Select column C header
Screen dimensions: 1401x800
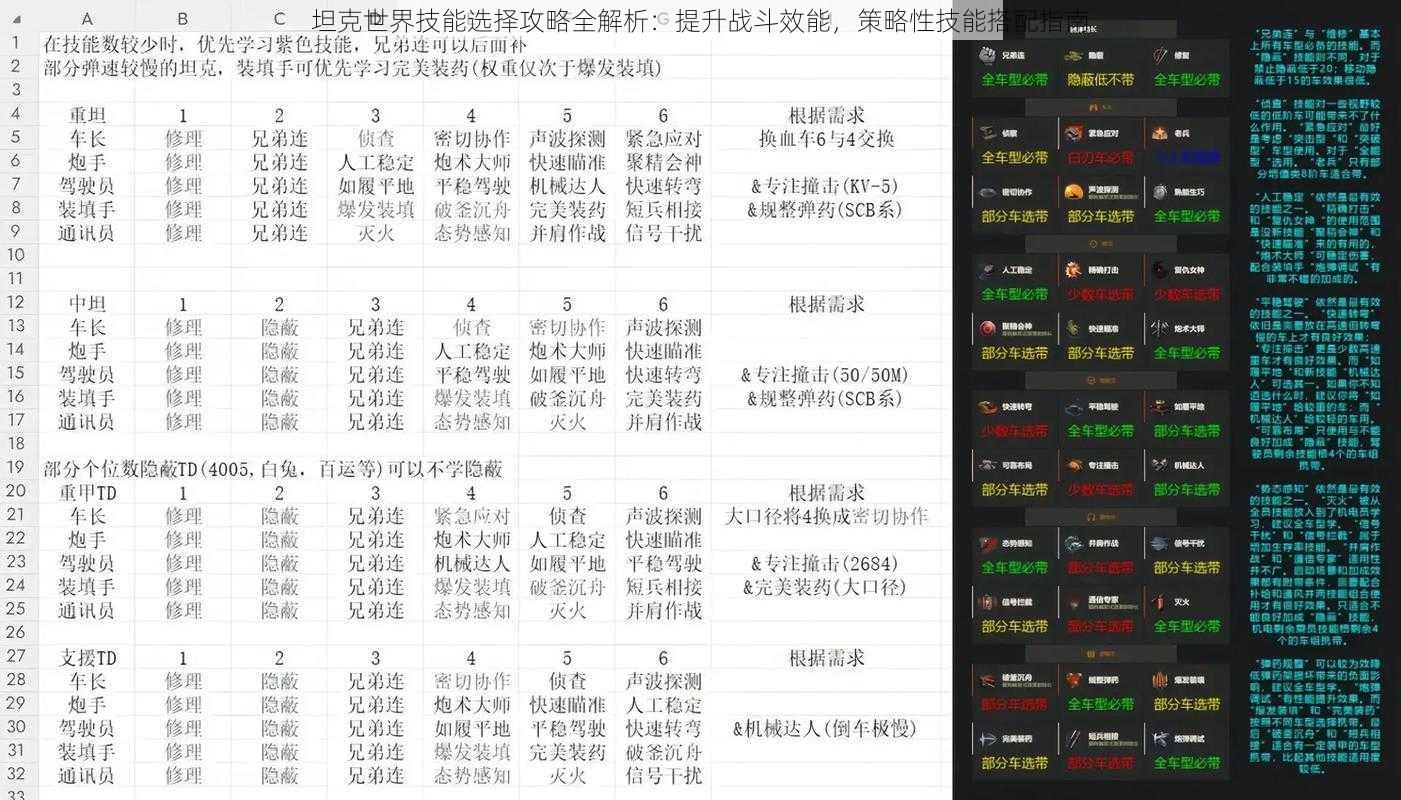[279, 19]
